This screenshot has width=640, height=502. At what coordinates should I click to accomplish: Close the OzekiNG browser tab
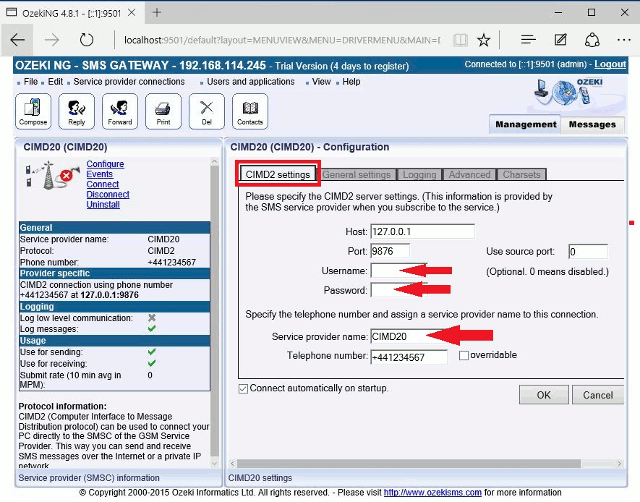point(131,13)
